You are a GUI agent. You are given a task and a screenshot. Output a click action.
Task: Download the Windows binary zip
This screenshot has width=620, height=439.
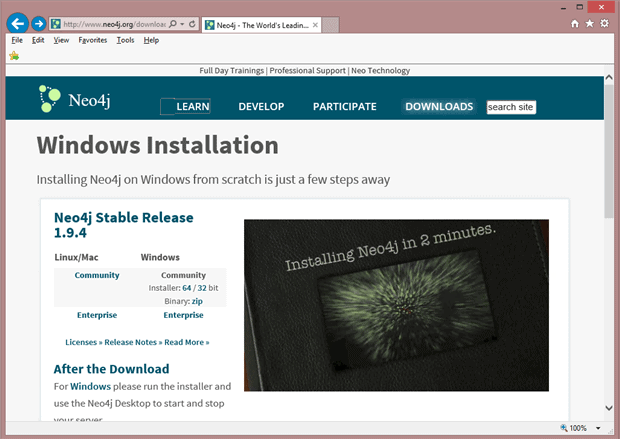tap(197, 301)
